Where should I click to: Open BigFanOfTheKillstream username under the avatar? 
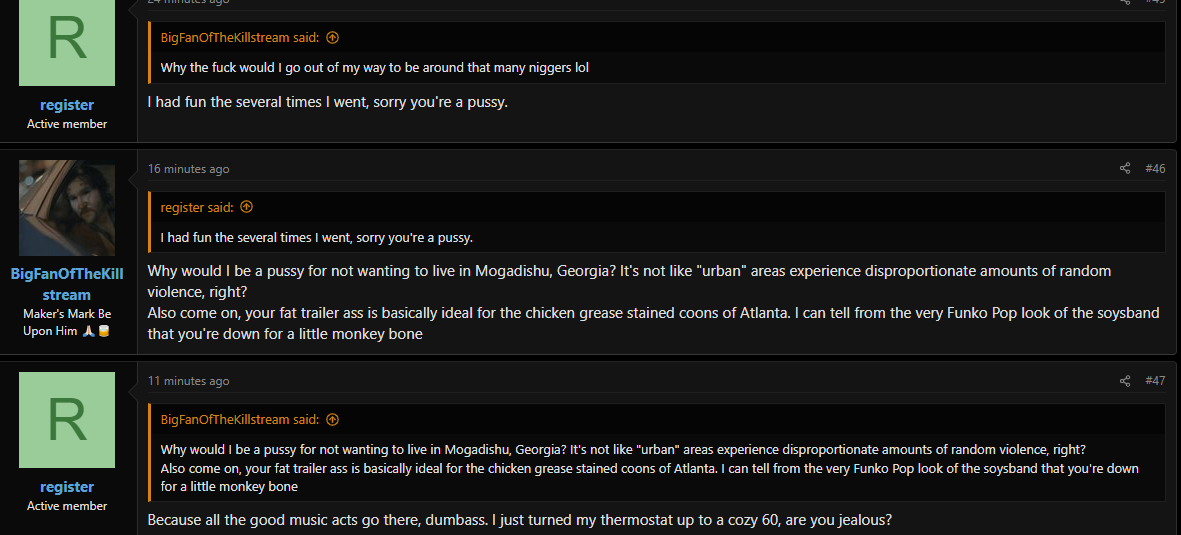pyautogui.click(x=67, y=284)
